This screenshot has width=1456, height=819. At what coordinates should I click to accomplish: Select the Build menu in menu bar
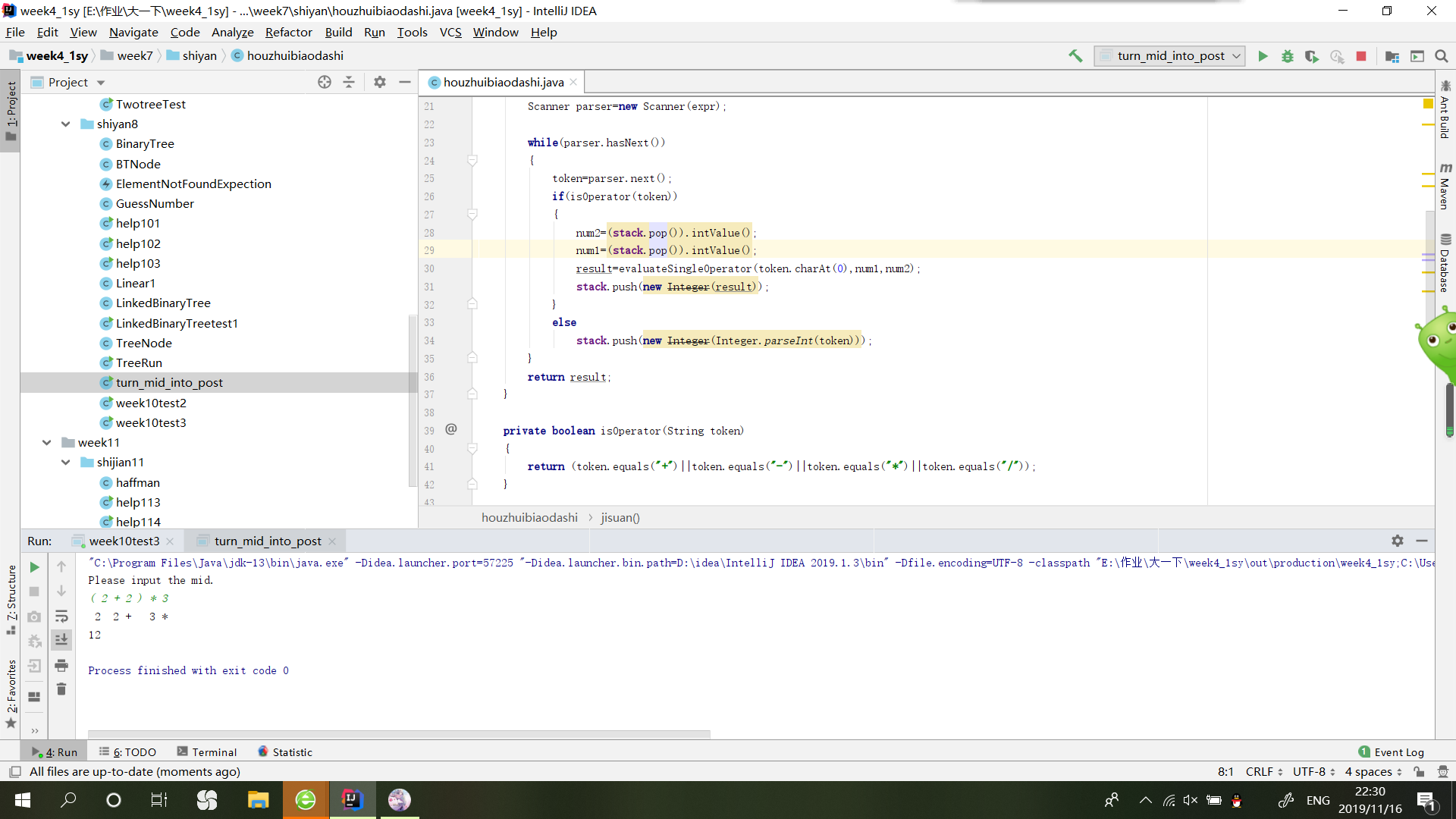[339, 31]
